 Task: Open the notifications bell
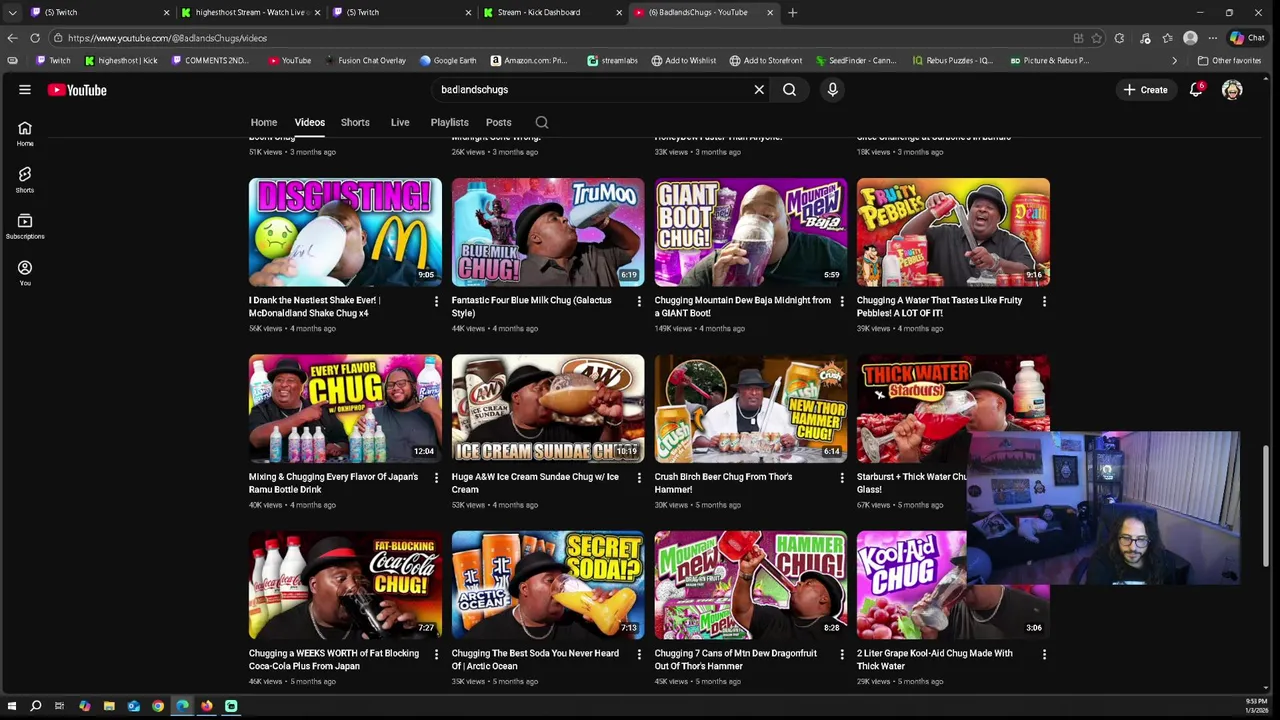[1196, 90]
